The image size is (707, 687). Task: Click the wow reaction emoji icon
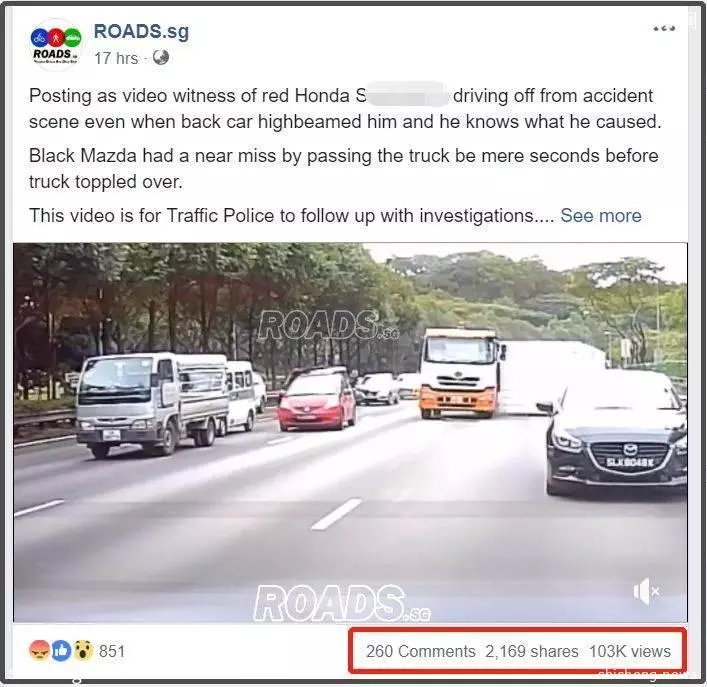tap(83, 651)
